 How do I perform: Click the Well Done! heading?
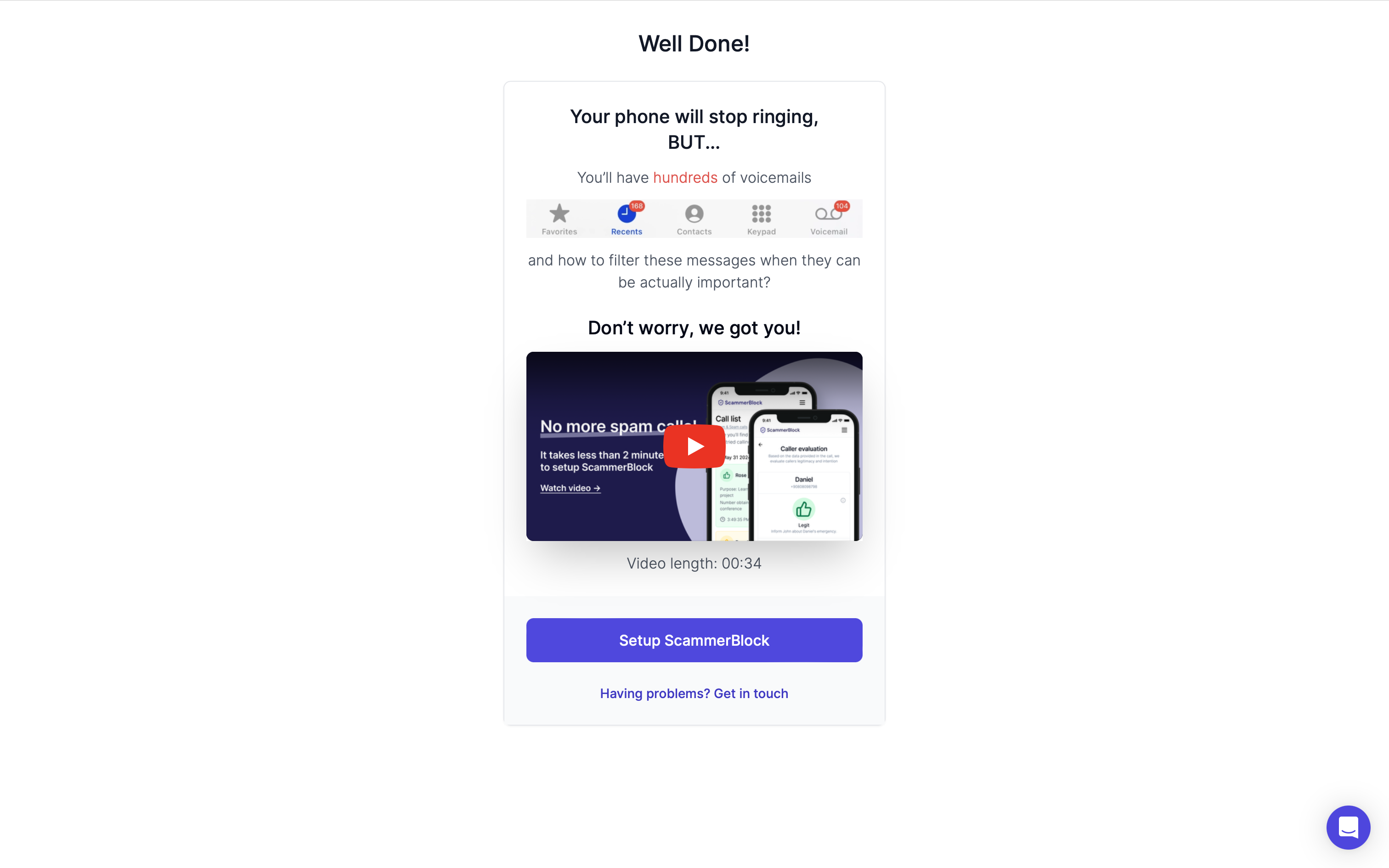point(694,44)
